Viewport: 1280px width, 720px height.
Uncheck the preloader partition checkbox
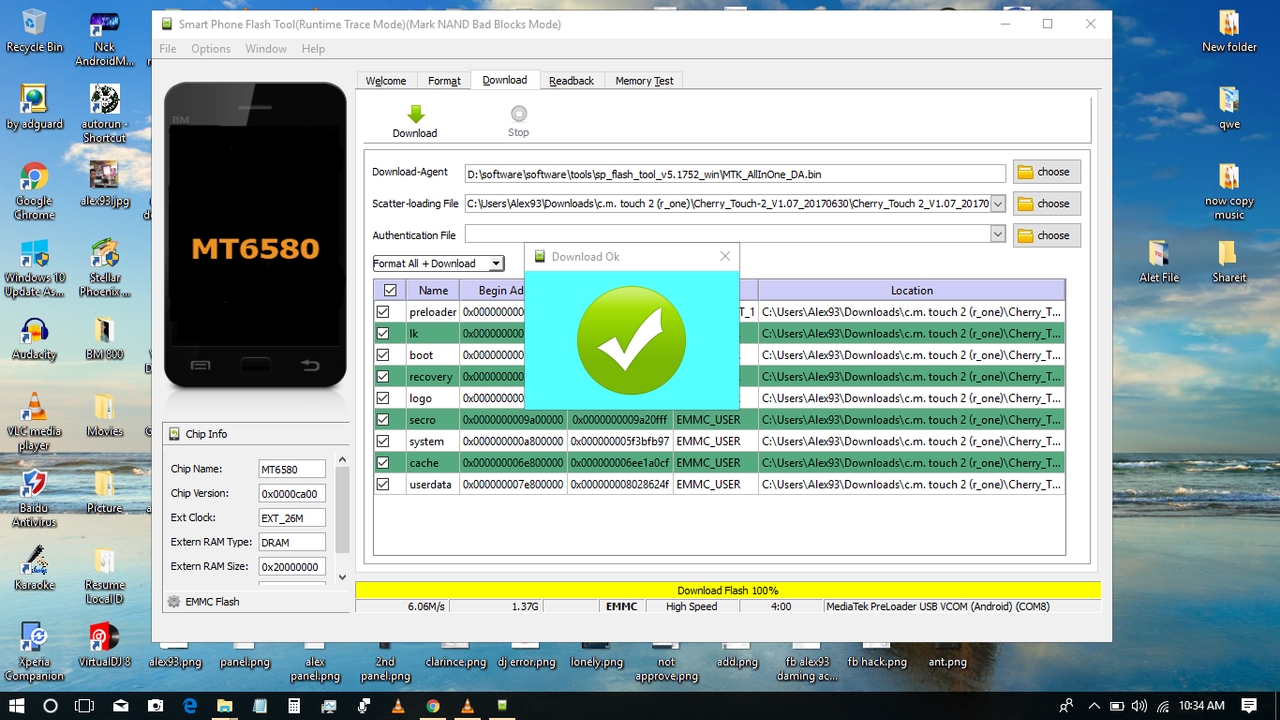pos(383,312)
